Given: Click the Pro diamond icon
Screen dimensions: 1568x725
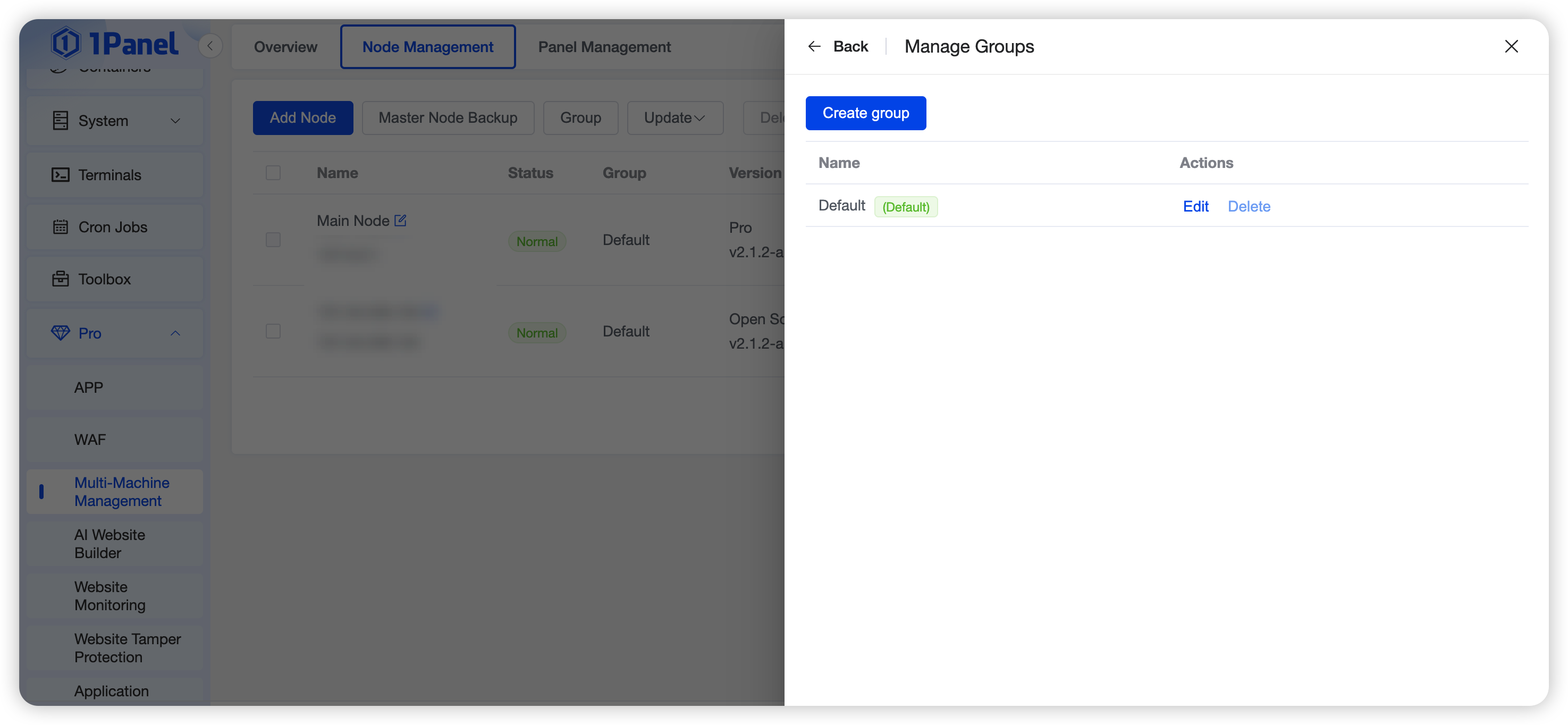Looking at the screenshot, I should coord(60,333).
